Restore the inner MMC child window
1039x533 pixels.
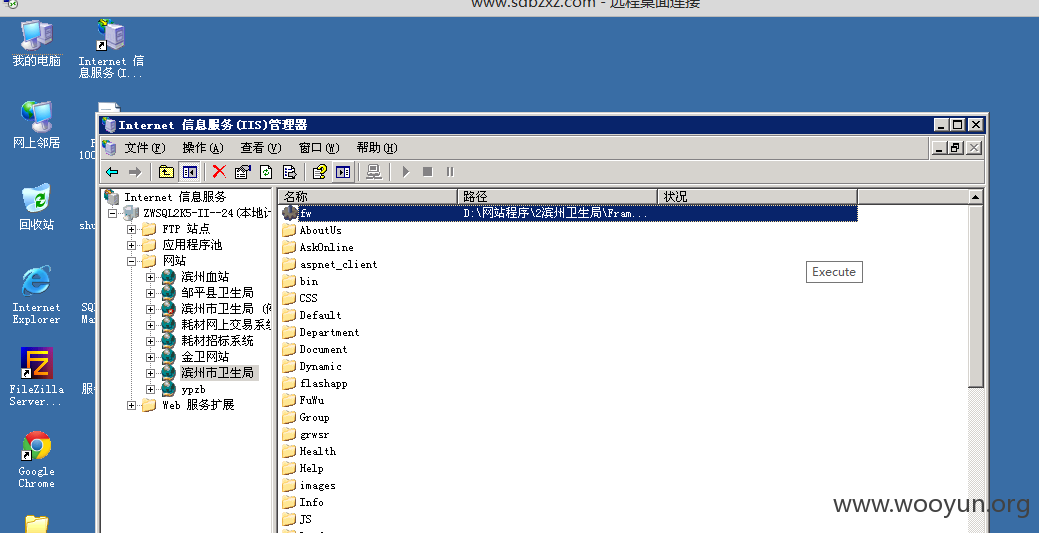click(956, 147)
